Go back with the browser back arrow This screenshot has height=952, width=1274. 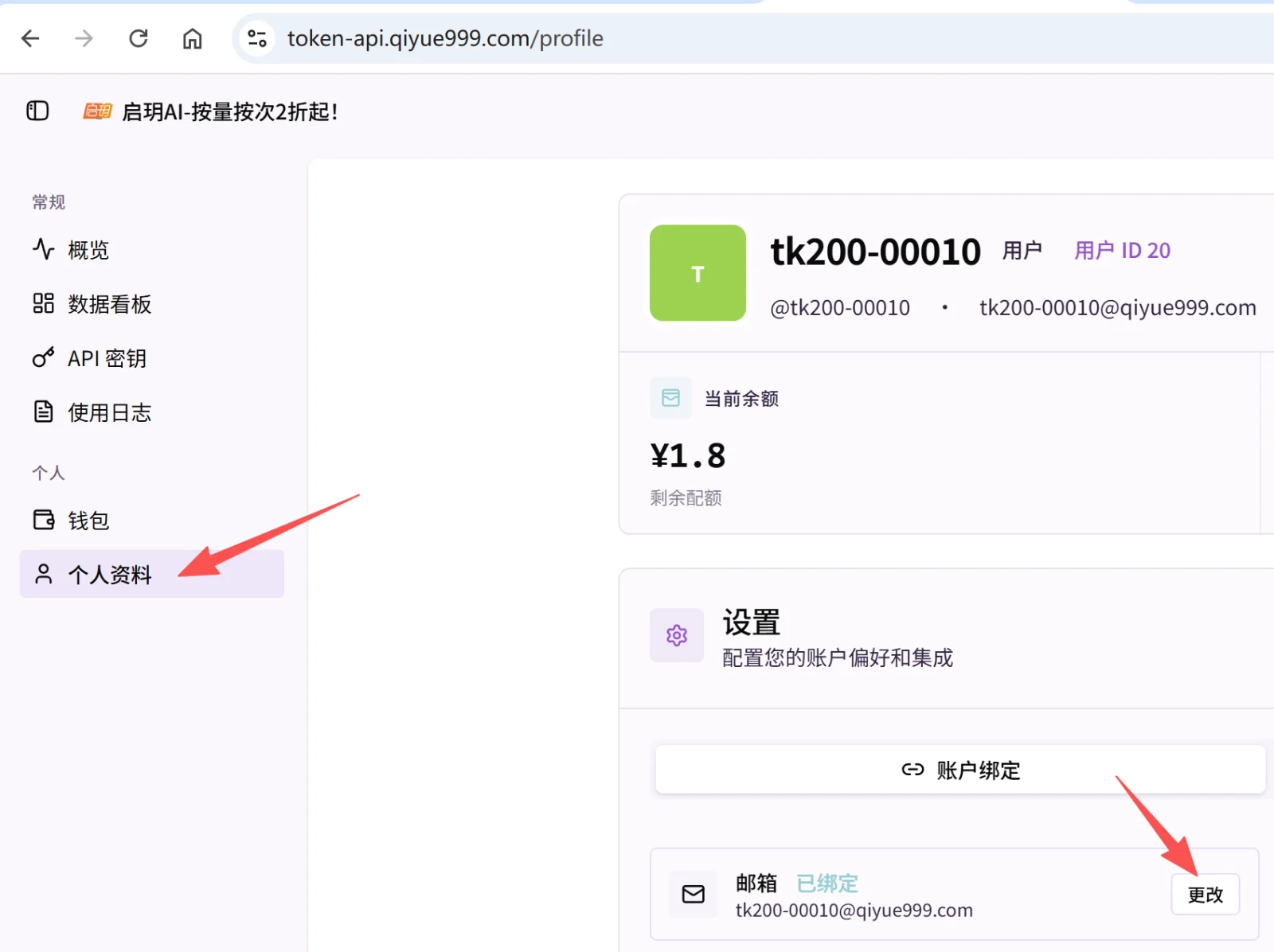coord(30,38)
